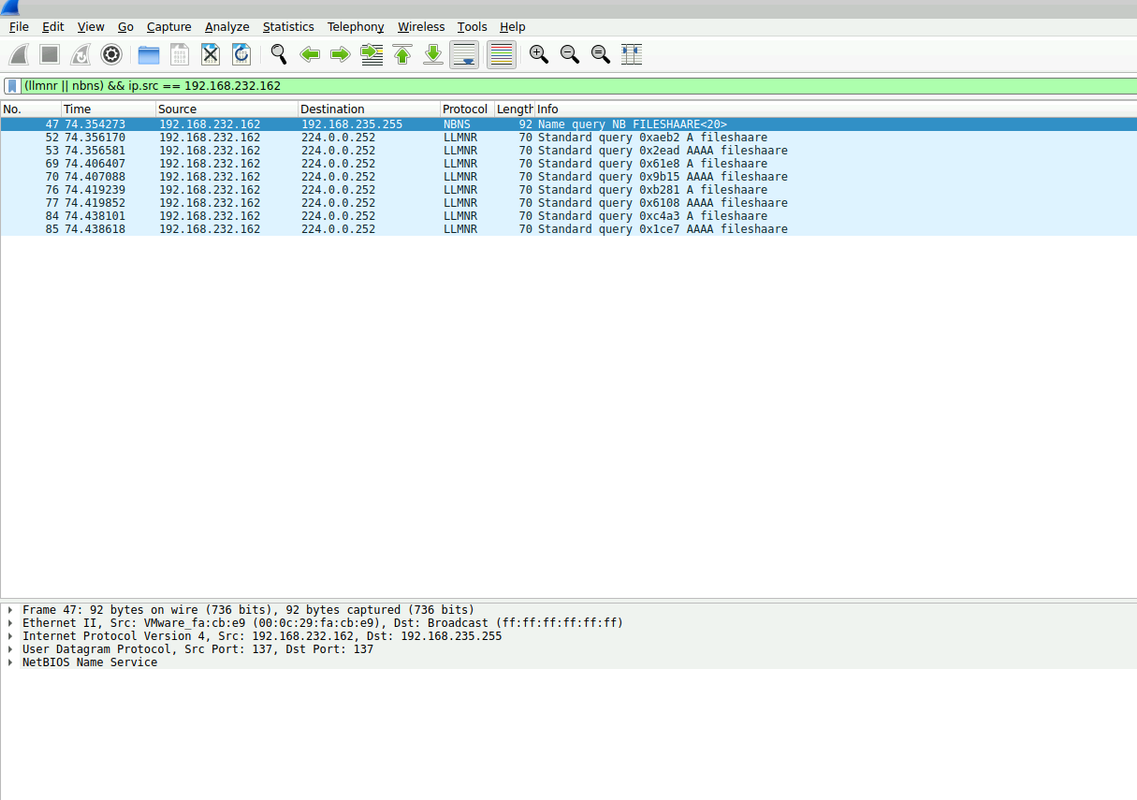The width and height of the screenshot is (1137, 800).
Task: Find a packet magnifier icon
Action: 278,54
